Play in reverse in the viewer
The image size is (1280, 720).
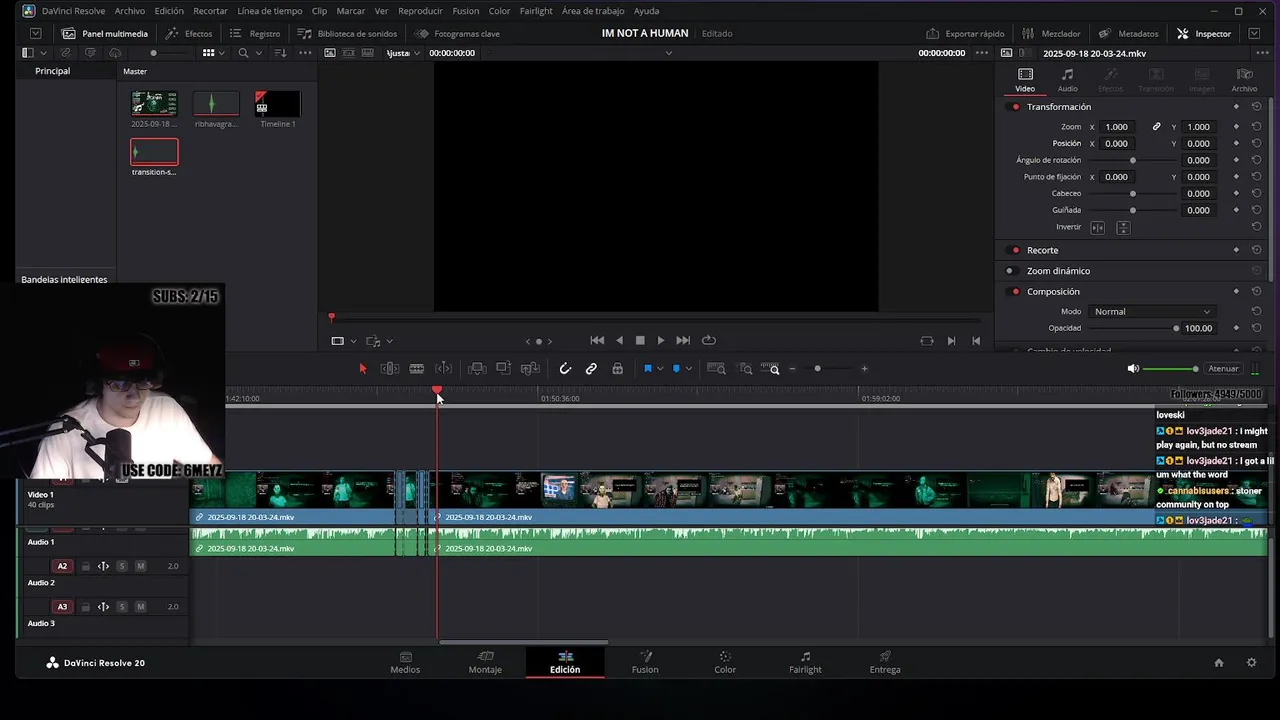(x=619, y=341)
